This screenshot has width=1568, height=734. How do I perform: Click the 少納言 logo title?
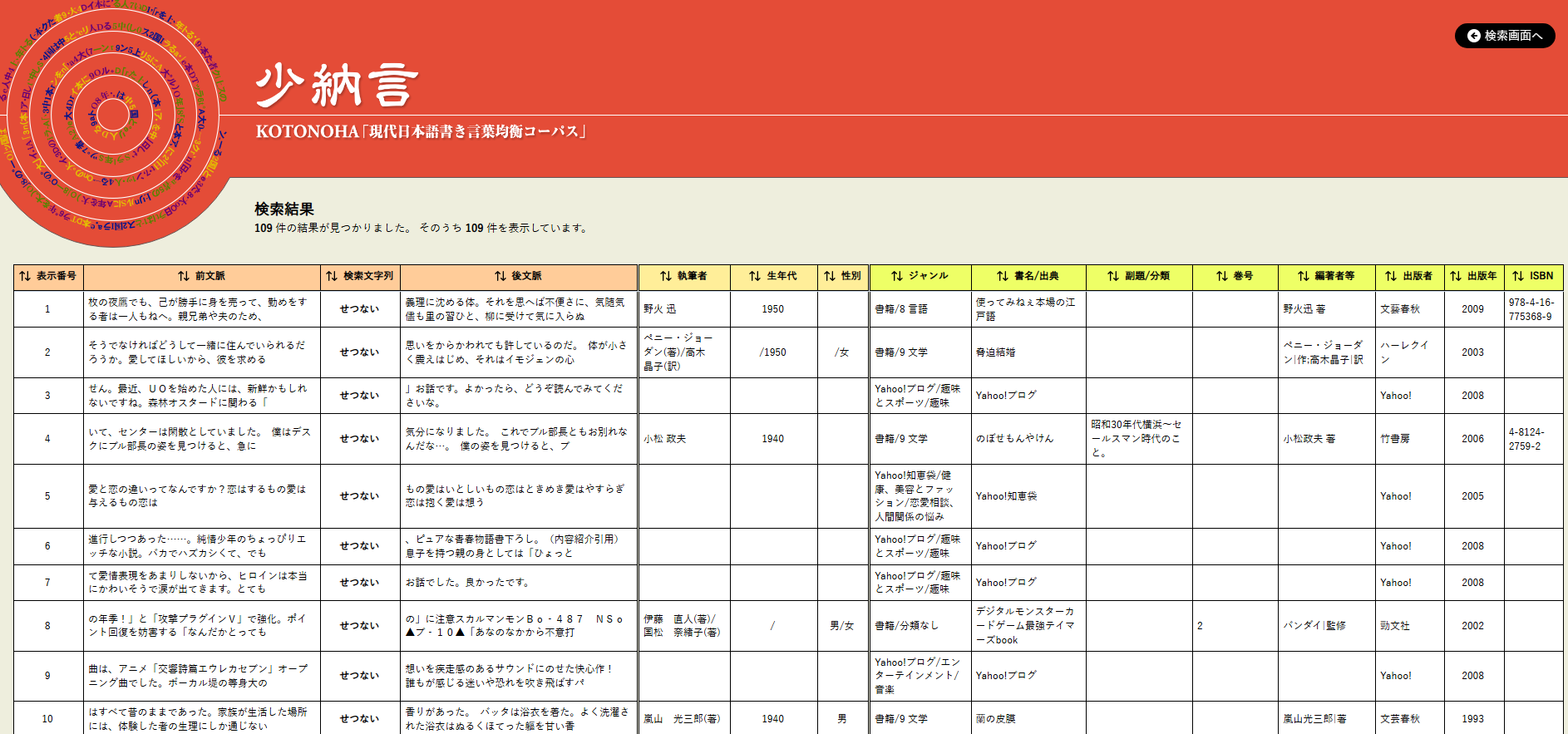337,86
